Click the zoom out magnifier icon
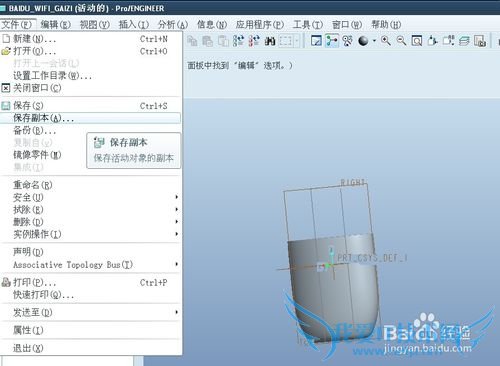Screen dimensions: 500x366 tap(401, 41)
